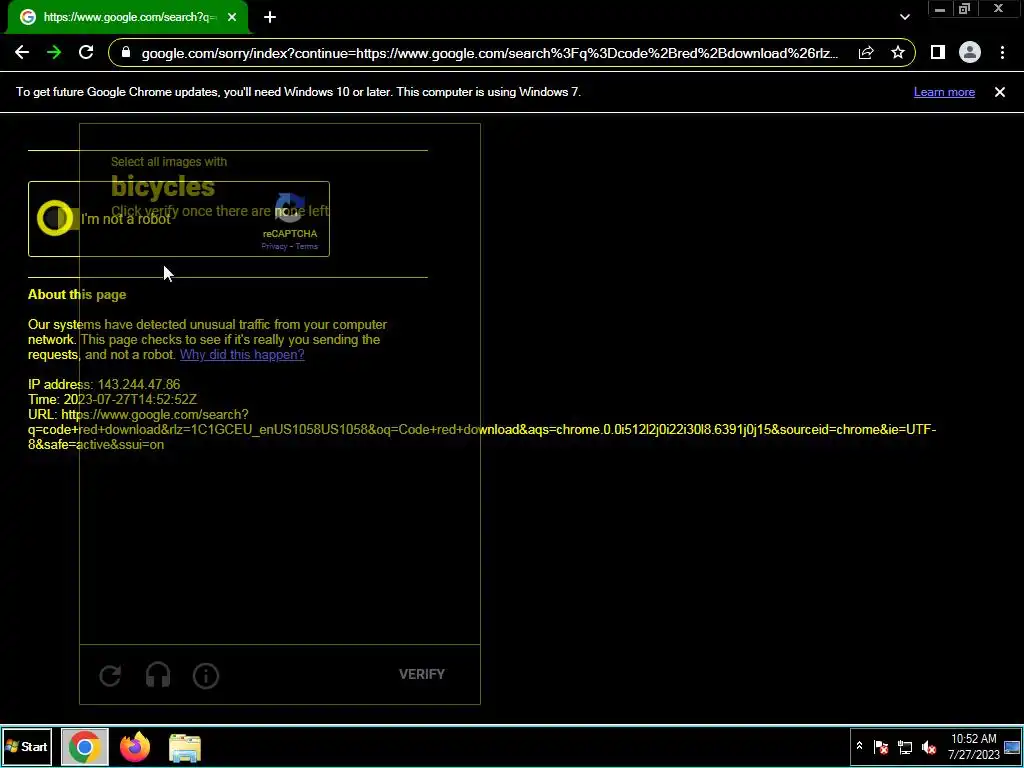Open Chrome's three-dot menu

[1002, 53]
